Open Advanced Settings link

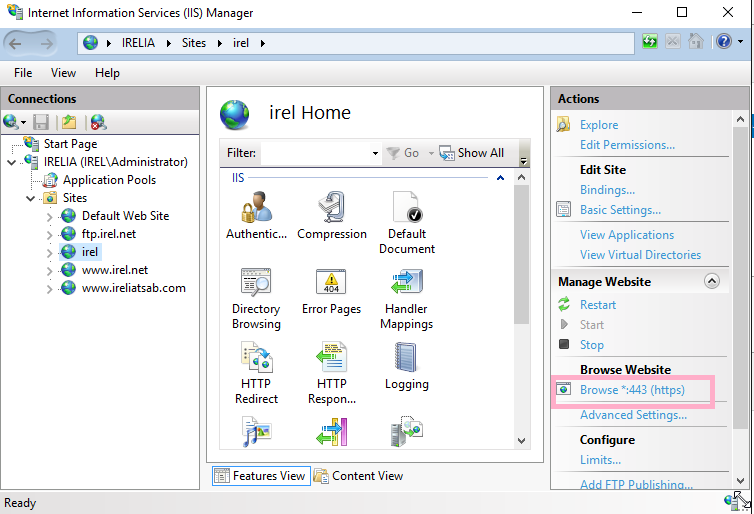[x=633, y=415]
